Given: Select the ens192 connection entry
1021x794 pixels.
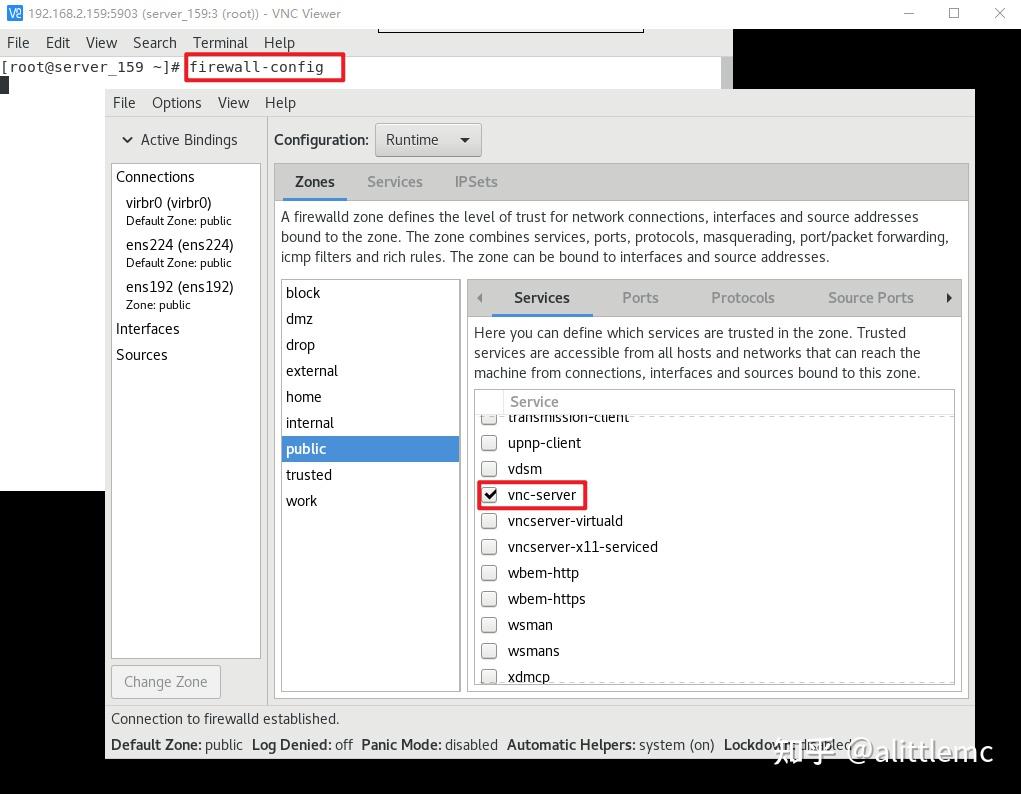Looking at the screenshot, I should (186, 295).
